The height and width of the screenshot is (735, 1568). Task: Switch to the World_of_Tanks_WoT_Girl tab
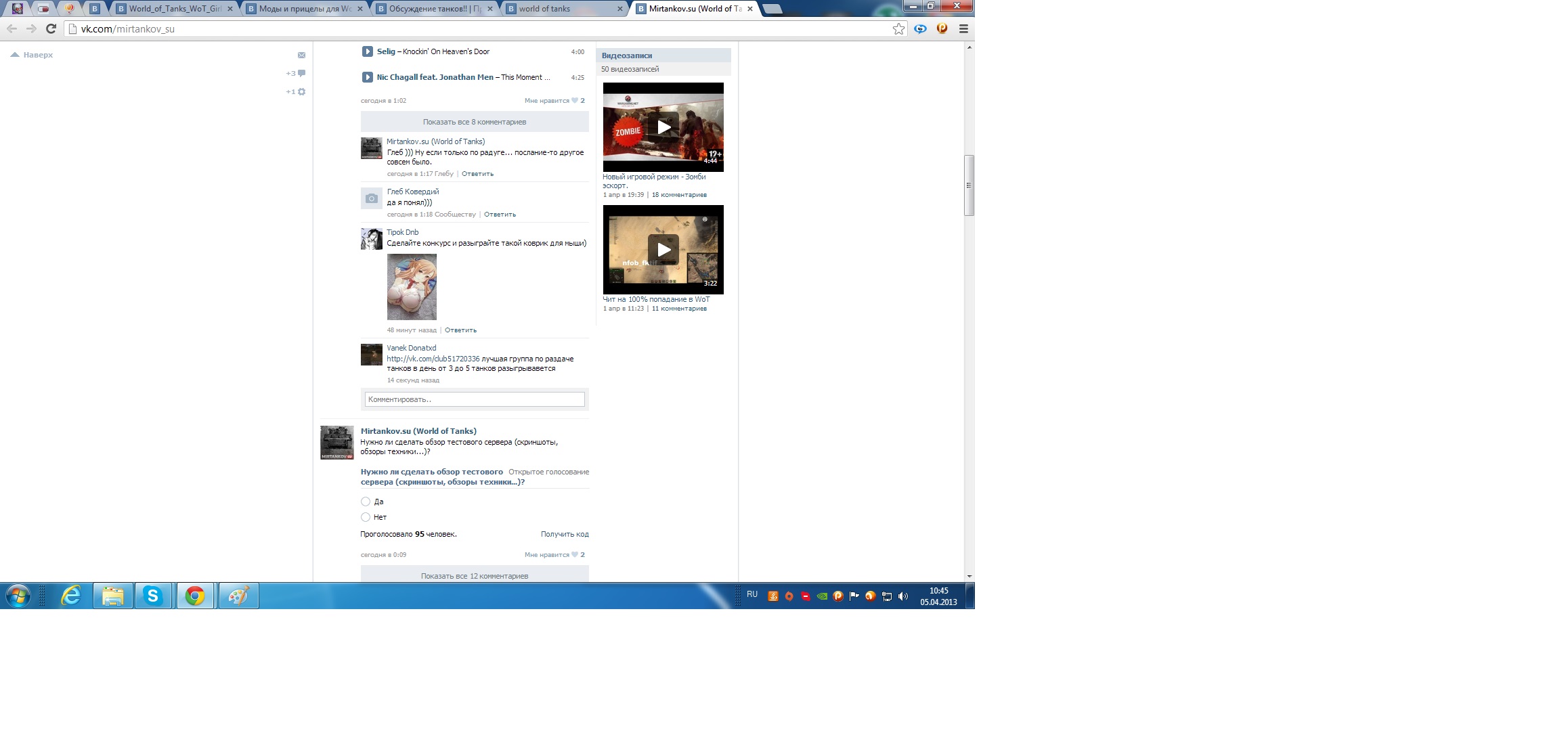point(175,9)
